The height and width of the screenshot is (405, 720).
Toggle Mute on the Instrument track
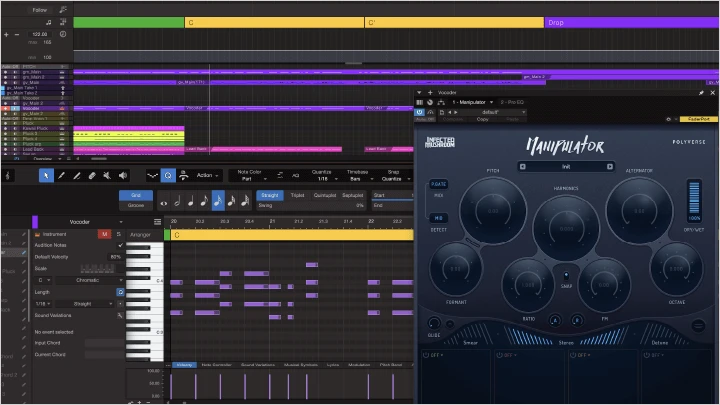(104, 234)
